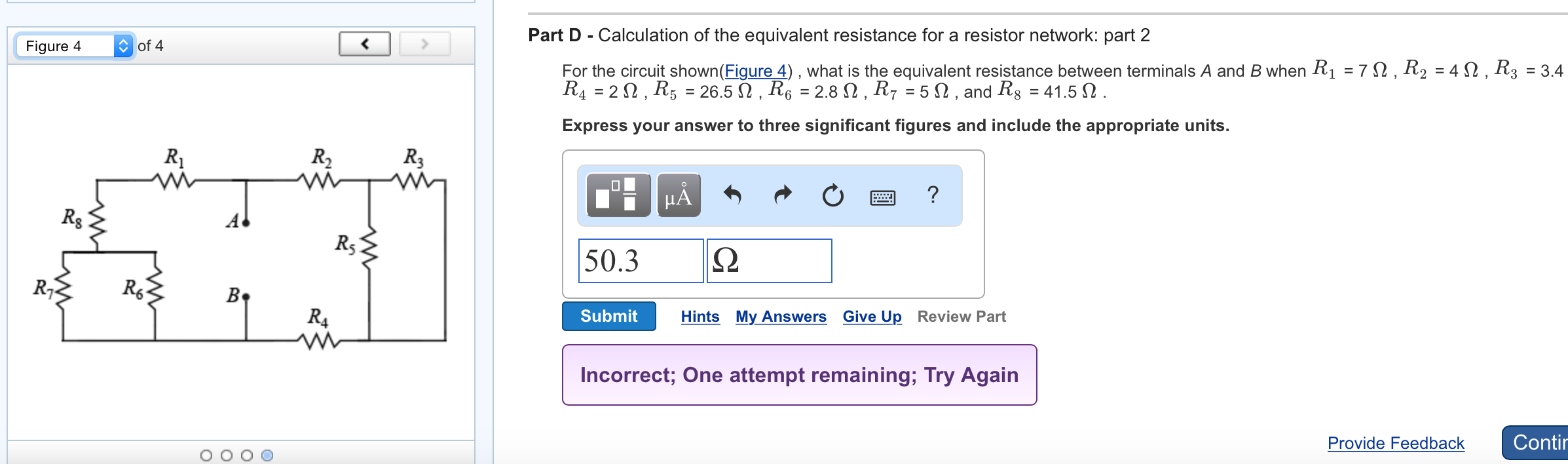The image size is (1568, 464).
Task: Select the first figure dot
Action: coord(206,455)
